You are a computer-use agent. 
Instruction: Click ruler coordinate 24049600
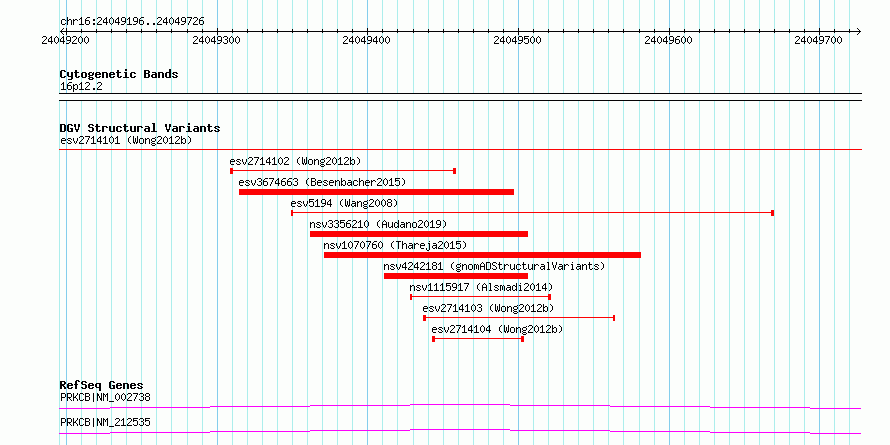(669, 40)
